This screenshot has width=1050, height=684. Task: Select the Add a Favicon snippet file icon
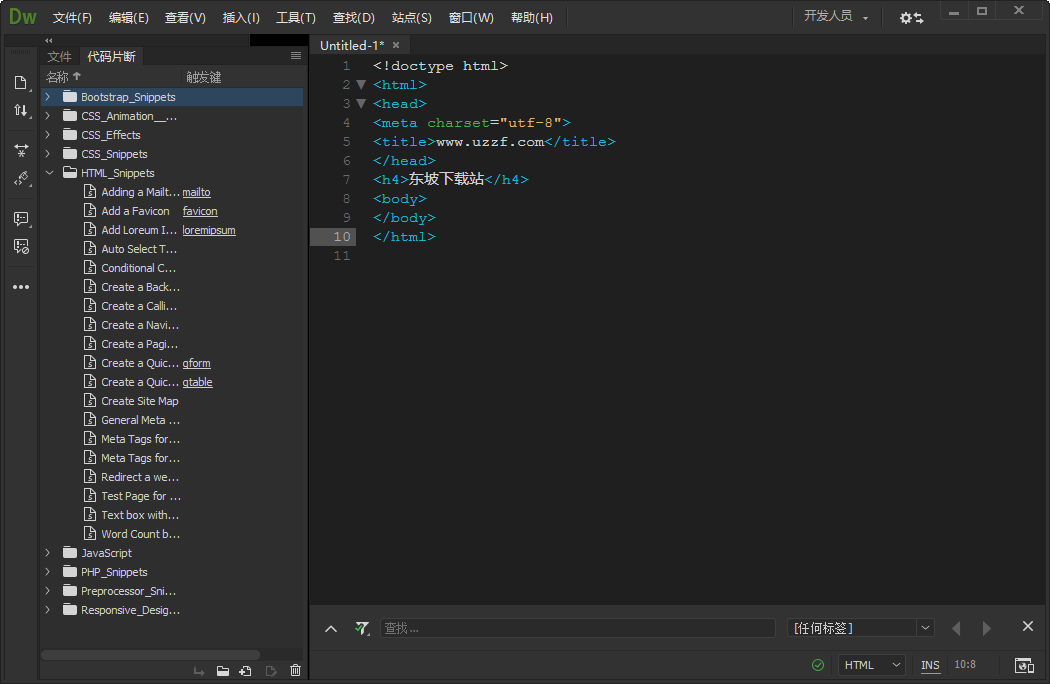[90, 210]
